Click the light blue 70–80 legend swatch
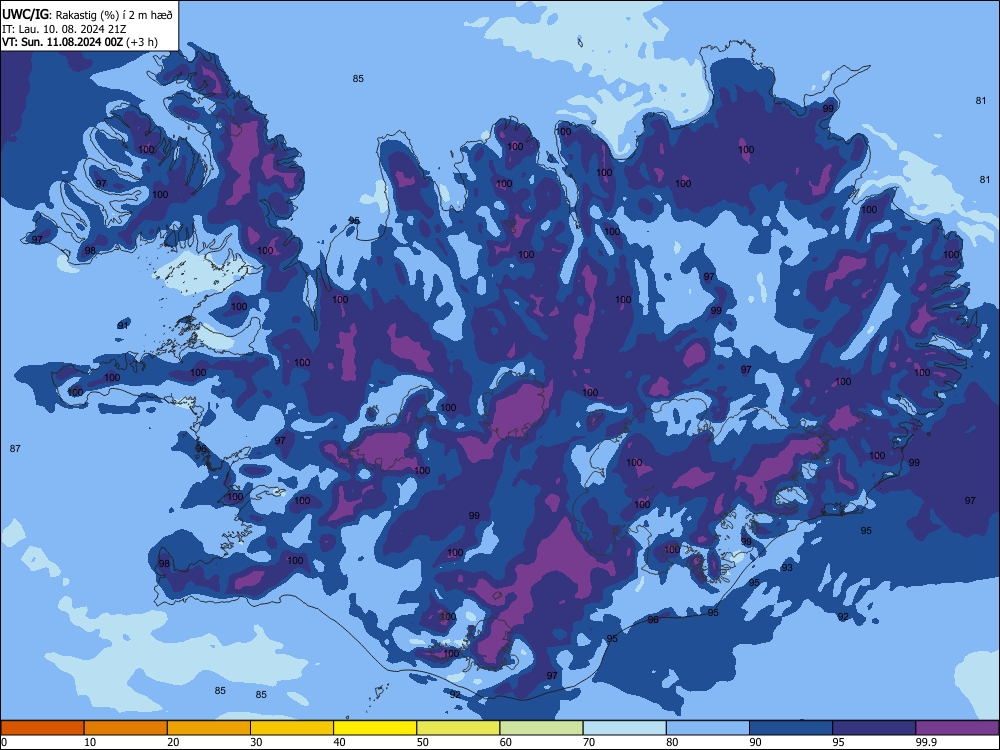The image size is (1000, 750). (x=625, y=728)
